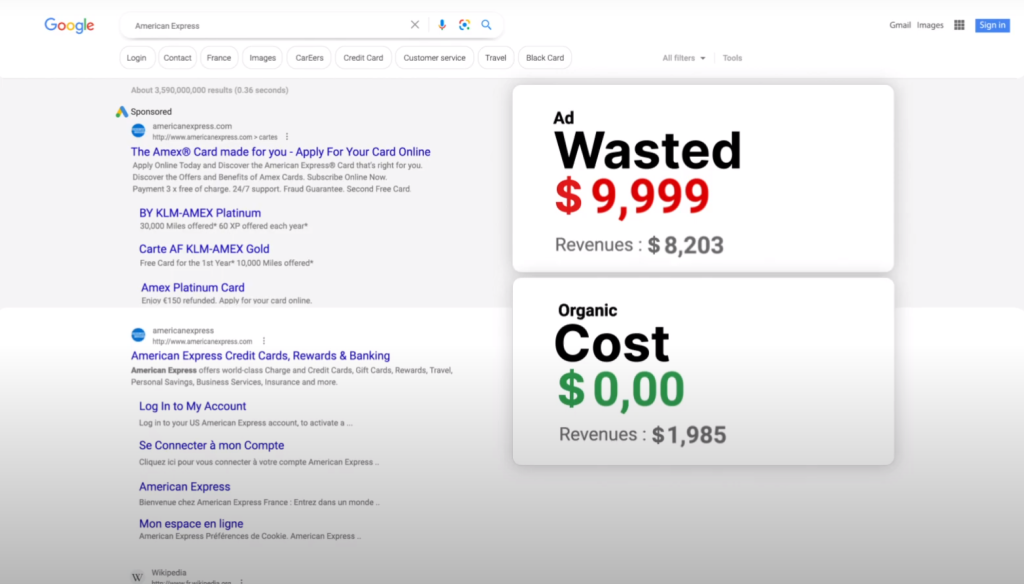The height and width of the screenshot is (584, 1024).
Task: Open Google Lens image search
Action: [x=463, y=24]
